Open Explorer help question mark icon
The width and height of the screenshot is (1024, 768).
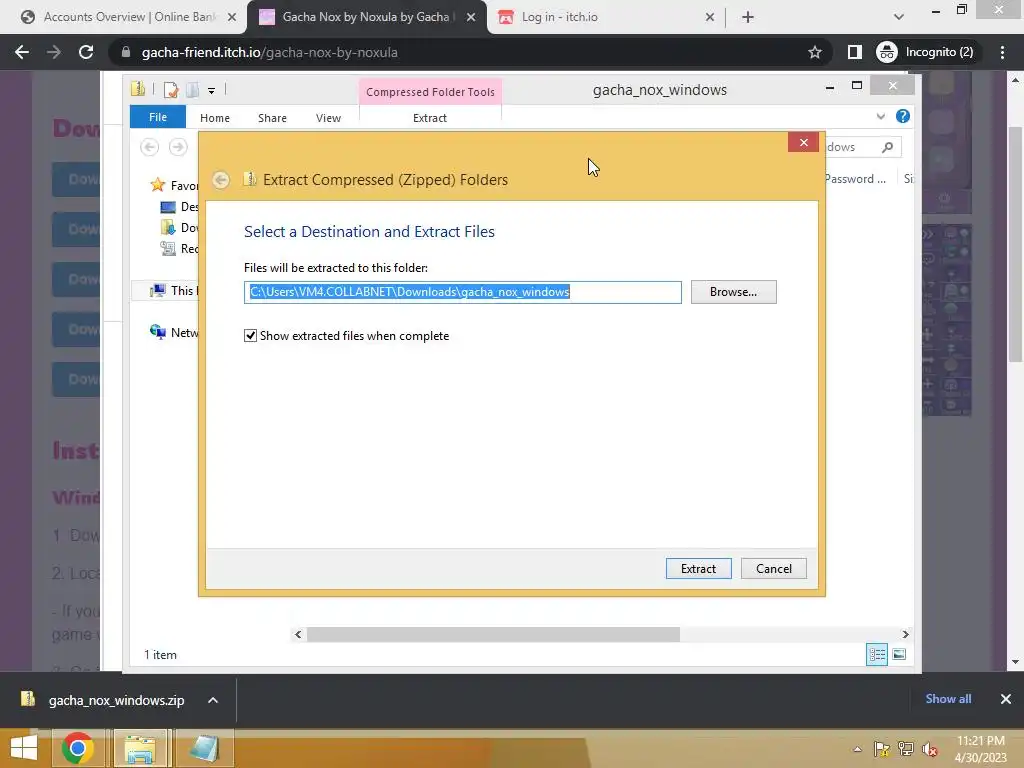tap(903, 116)
